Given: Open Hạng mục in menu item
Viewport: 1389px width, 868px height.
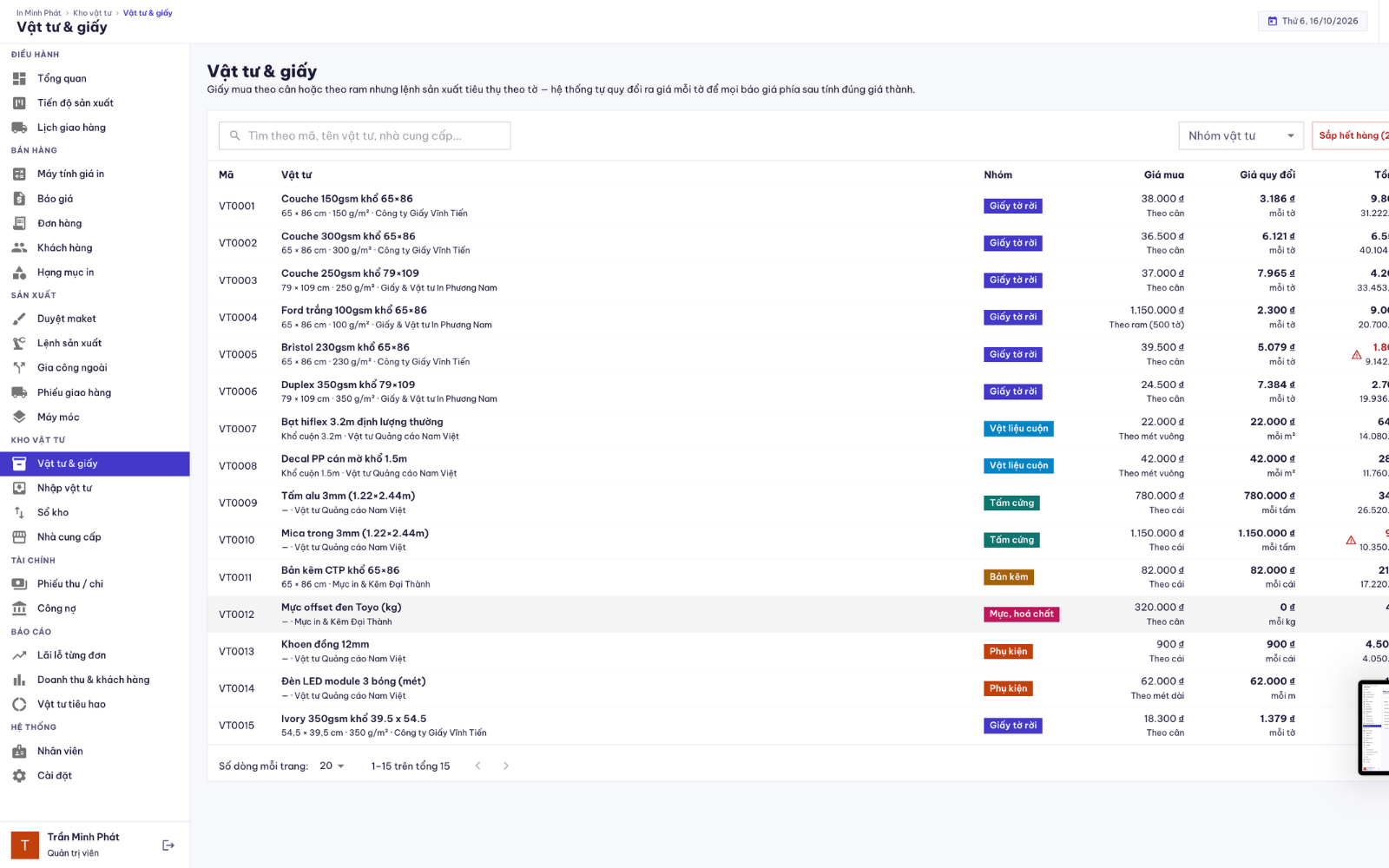Looking at the screenshot, I should pyautogui.click(x=95, y=272).
